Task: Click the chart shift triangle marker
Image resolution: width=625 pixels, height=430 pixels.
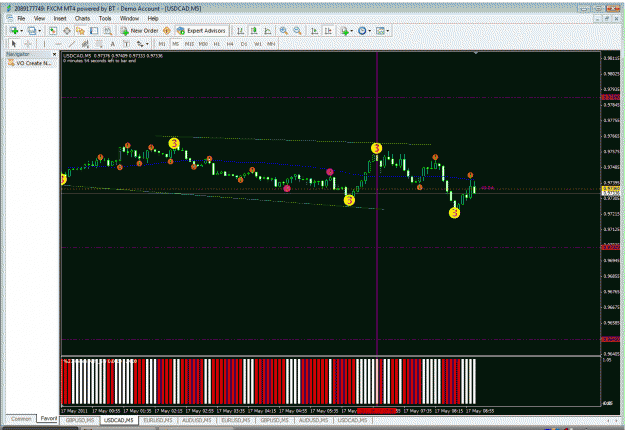Action: pyautogui.click(x=476, y=53)
